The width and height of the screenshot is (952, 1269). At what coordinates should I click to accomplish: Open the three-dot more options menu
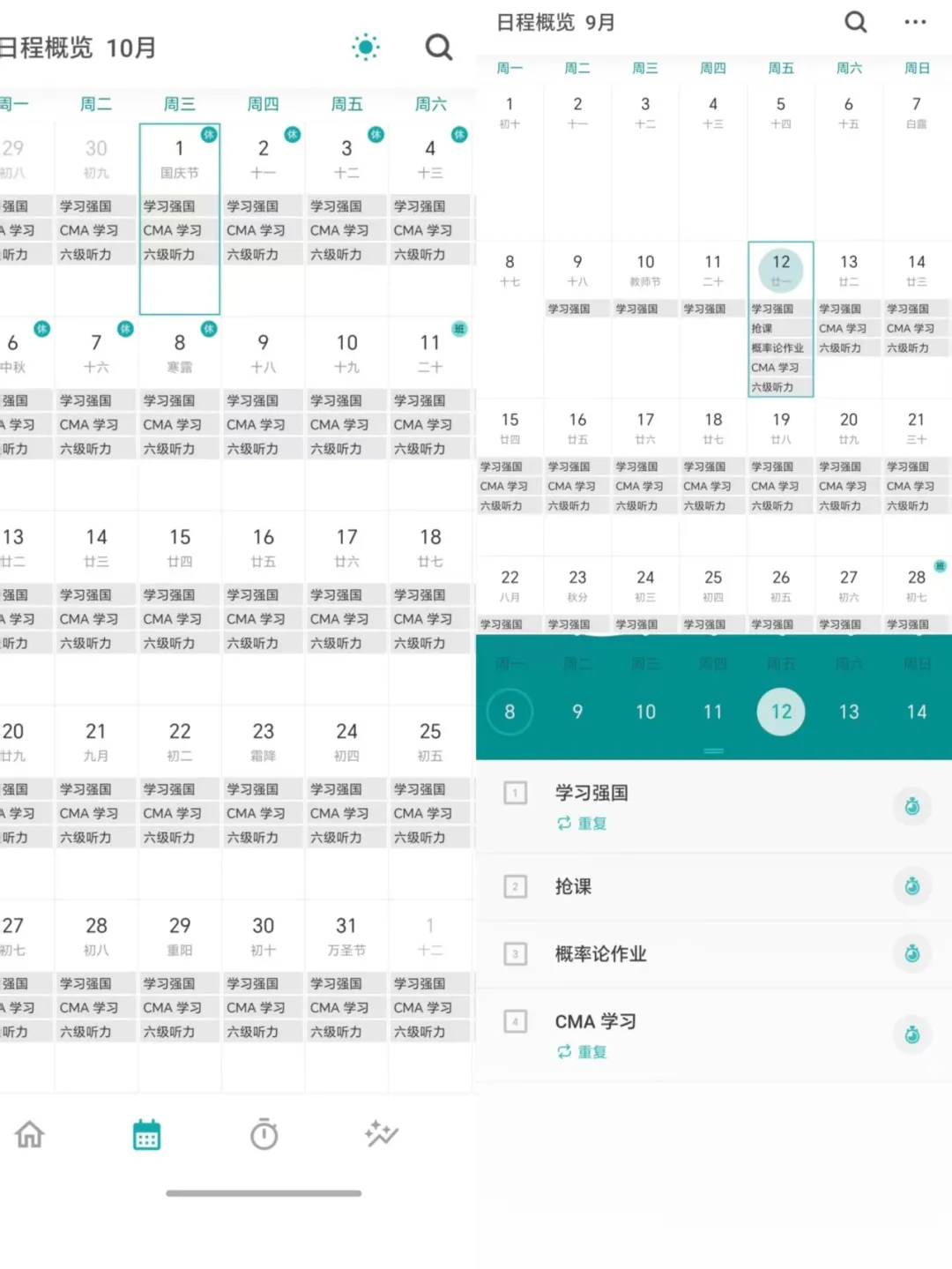[915, 22]
